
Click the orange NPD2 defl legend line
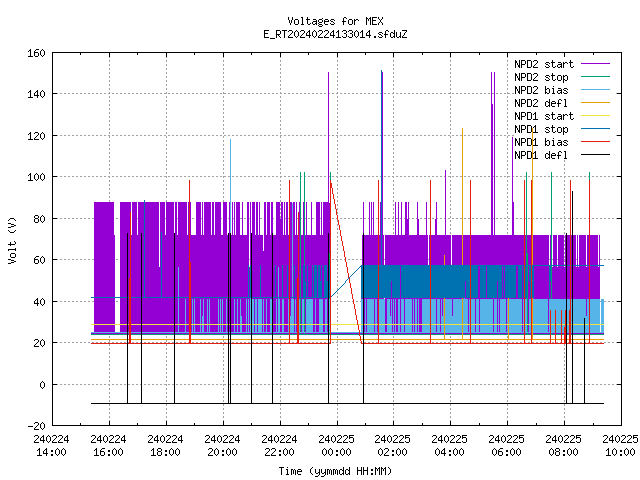[x=595, y=102]
